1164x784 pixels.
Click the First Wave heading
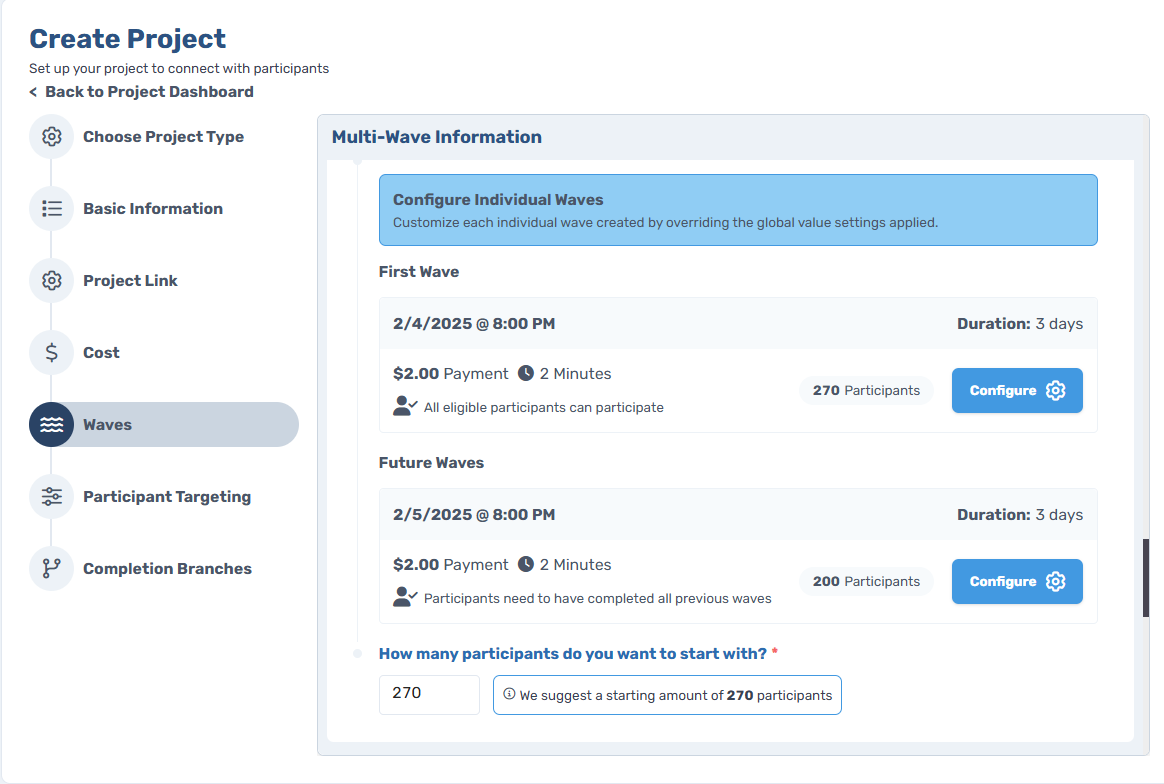click(x=419, y=272)
